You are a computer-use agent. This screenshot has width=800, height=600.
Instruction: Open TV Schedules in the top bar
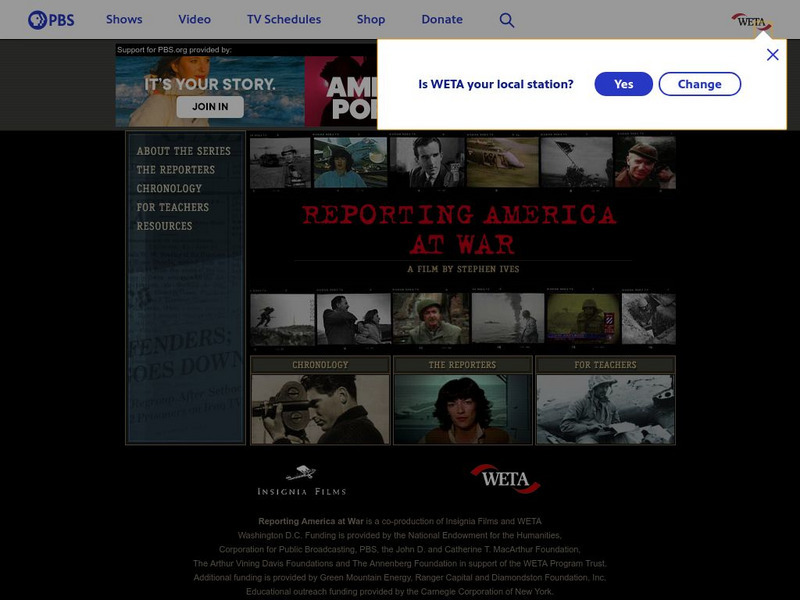pyautogui.click(x=284, y=19)
